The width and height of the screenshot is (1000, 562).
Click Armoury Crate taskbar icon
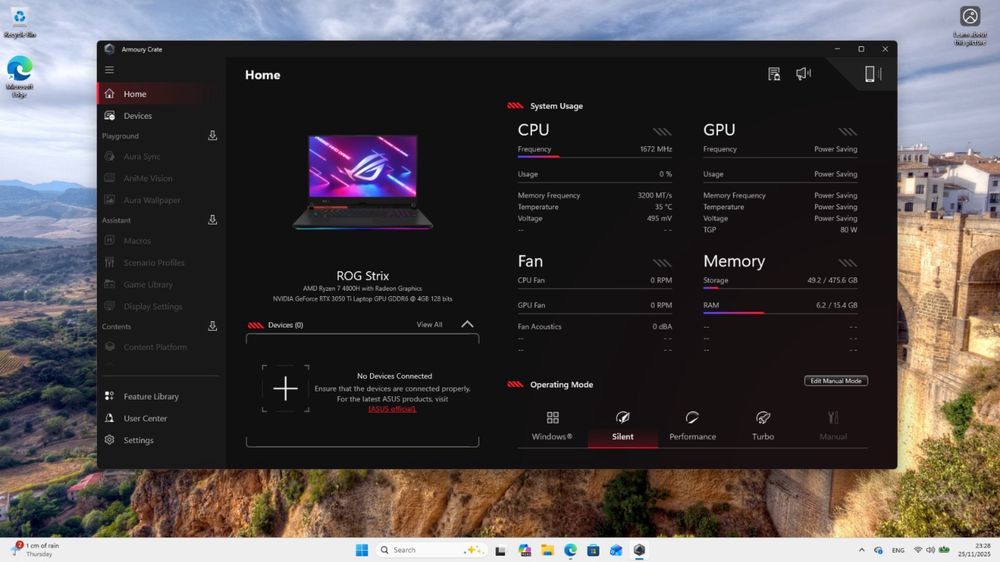point(639,550)
